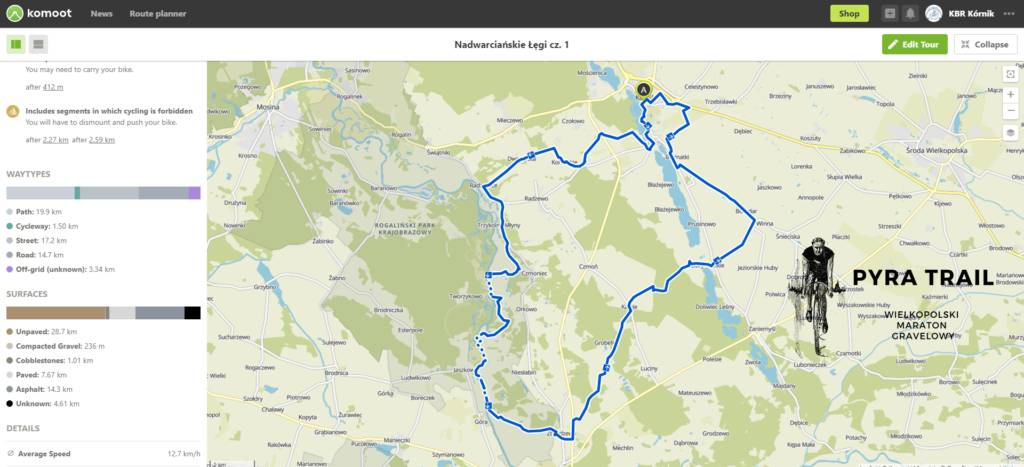Viewport: 1024px width, 467px height.
Task: Click the purple Off-grid waytype bar segment
Action: click(194, 193)
